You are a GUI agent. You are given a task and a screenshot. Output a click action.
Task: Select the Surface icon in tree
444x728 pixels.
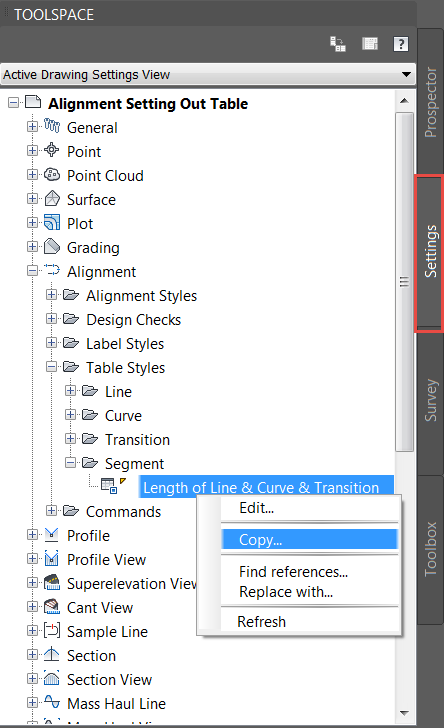(x=52, y=199)
